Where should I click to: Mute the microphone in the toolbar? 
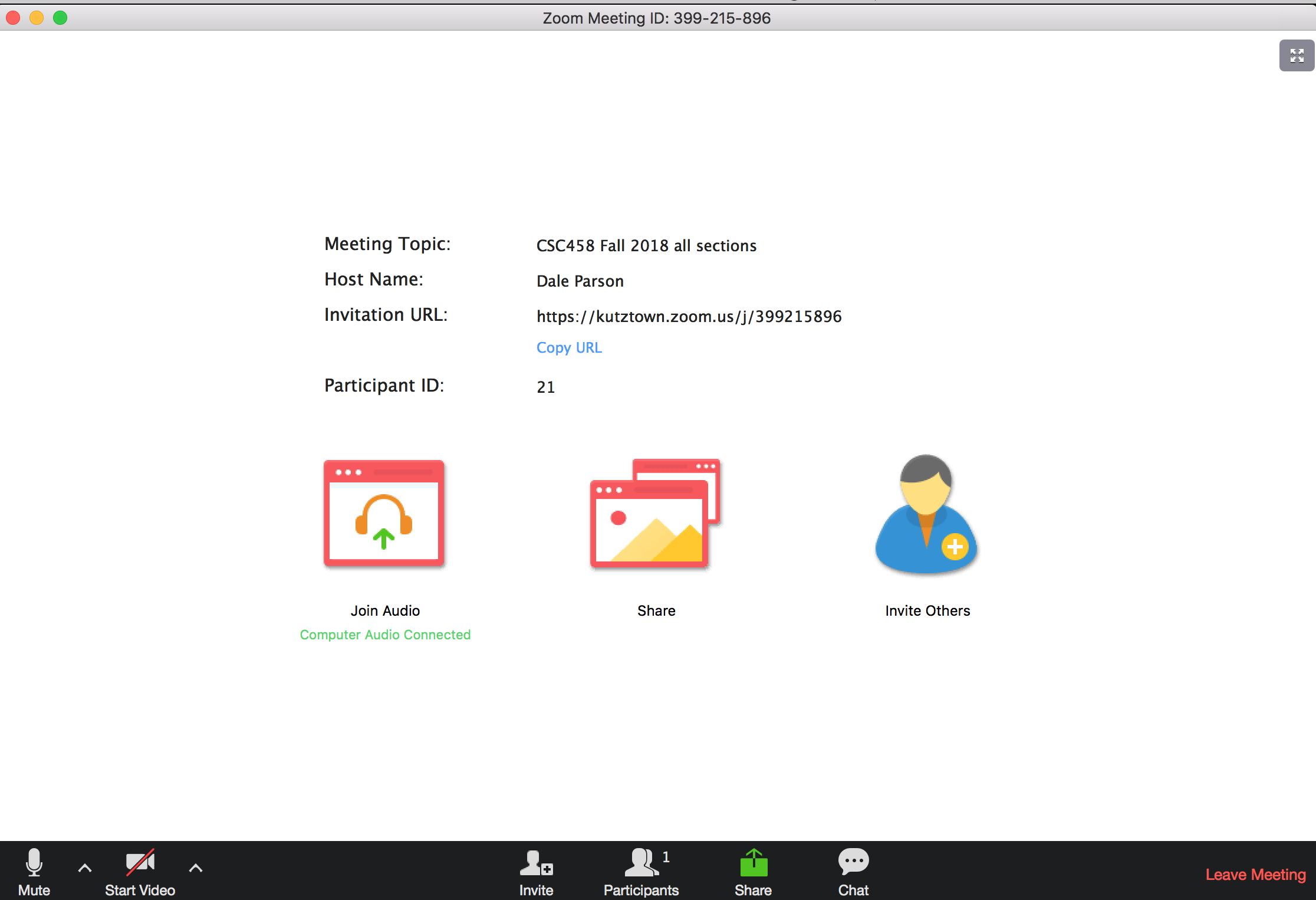point(34,872)
